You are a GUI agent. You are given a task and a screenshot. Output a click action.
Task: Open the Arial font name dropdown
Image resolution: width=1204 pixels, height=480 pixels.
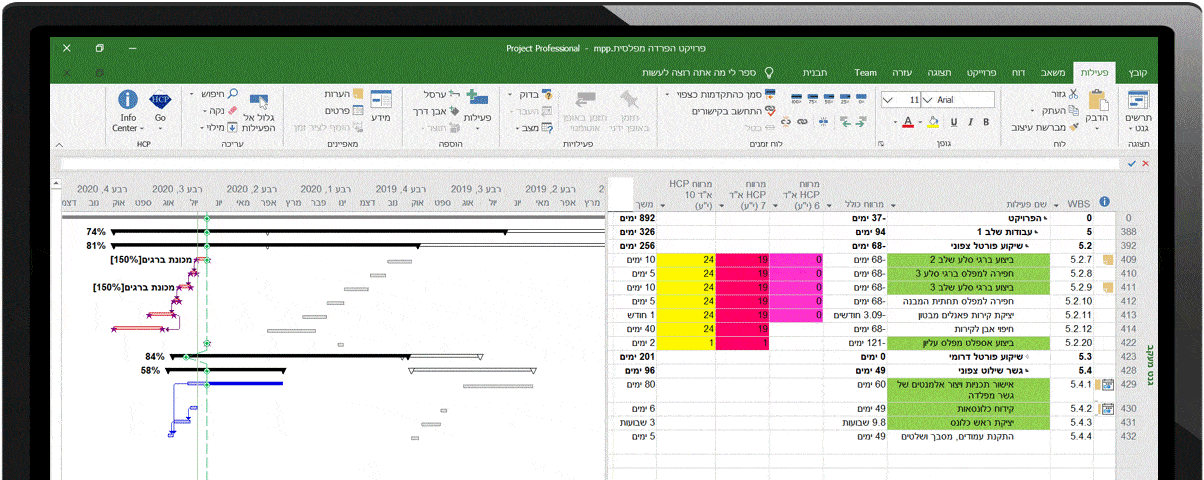926,100
